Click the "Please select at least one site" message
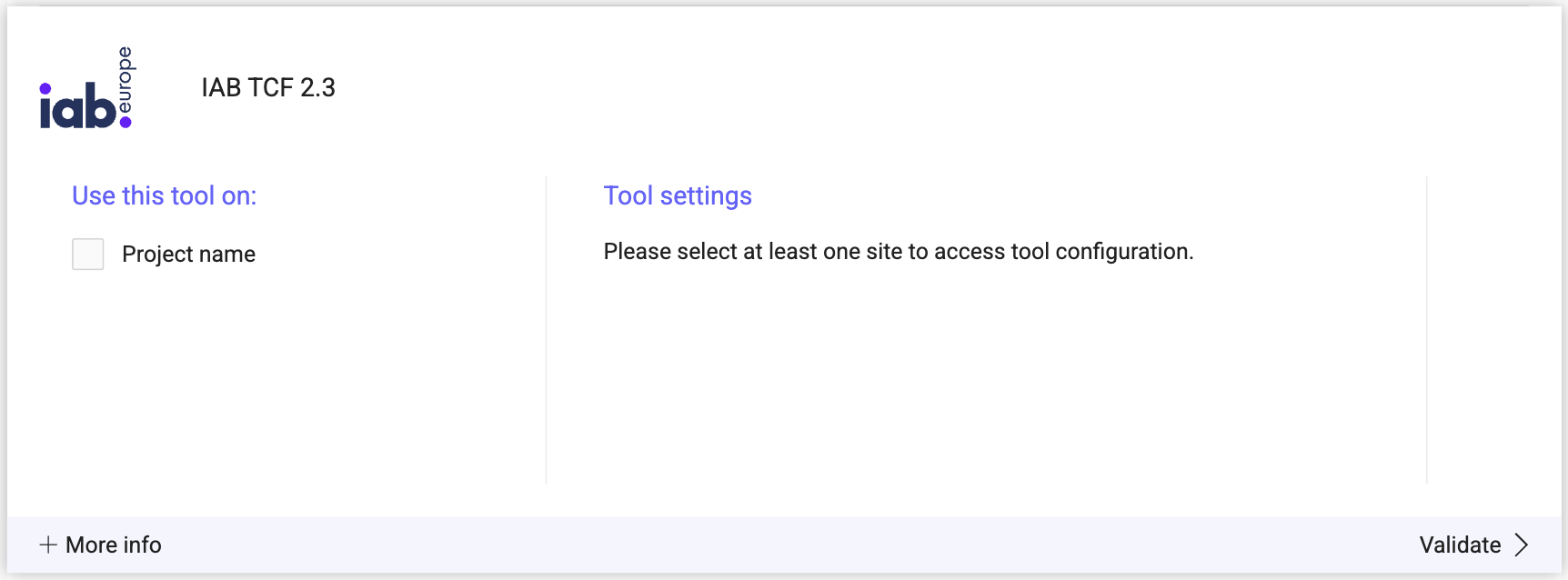1568x580 pixels. [898, 252]
